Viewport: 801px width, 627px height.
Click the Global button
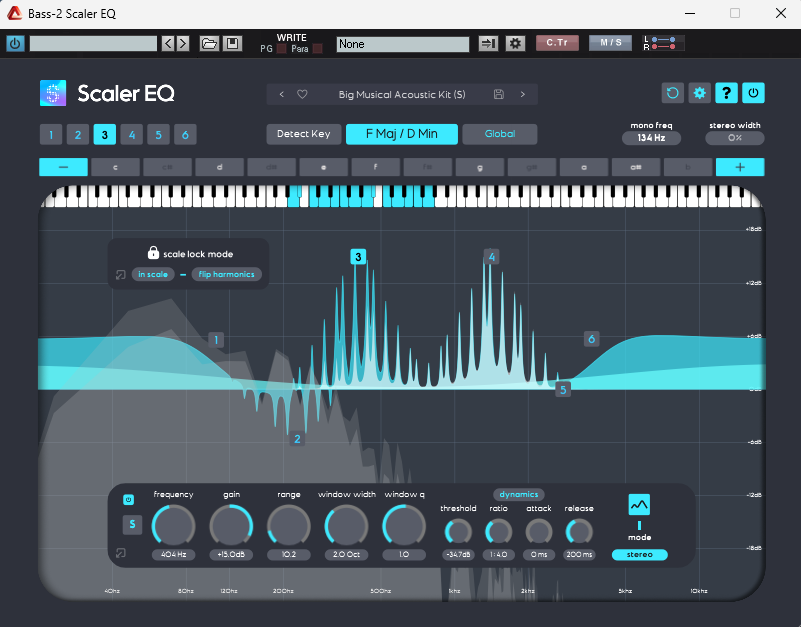pos(500,134)
